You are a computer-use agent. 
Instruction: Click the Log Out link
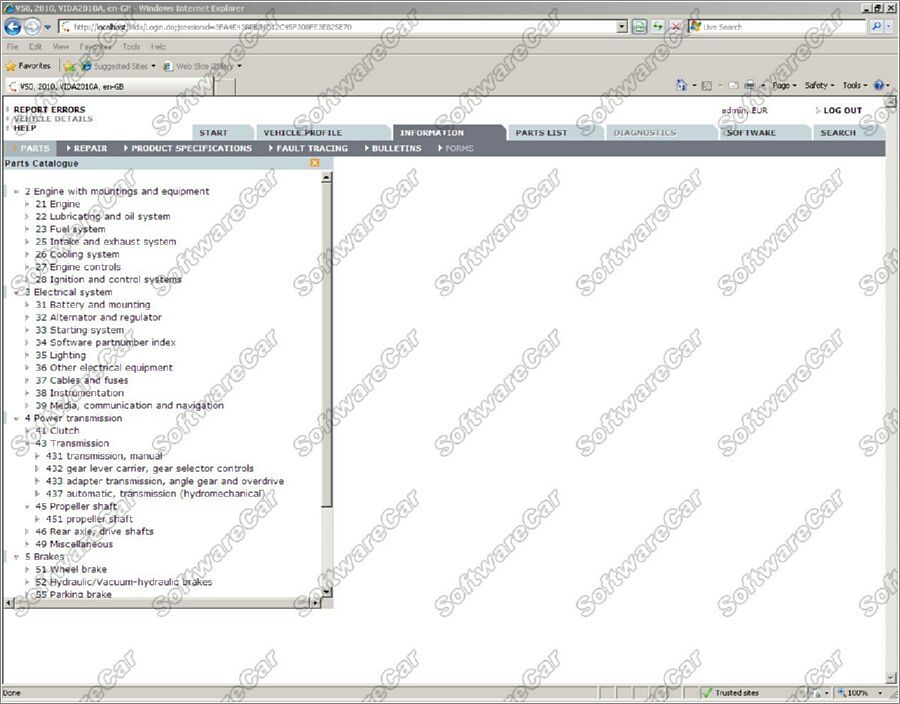[842, 111]
